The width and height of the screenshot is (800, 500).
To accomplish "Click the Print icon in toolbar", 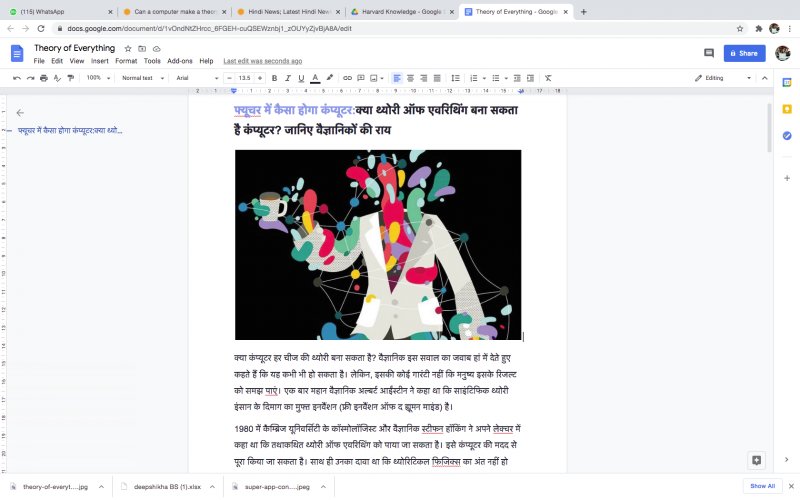I will pos(44,78).
